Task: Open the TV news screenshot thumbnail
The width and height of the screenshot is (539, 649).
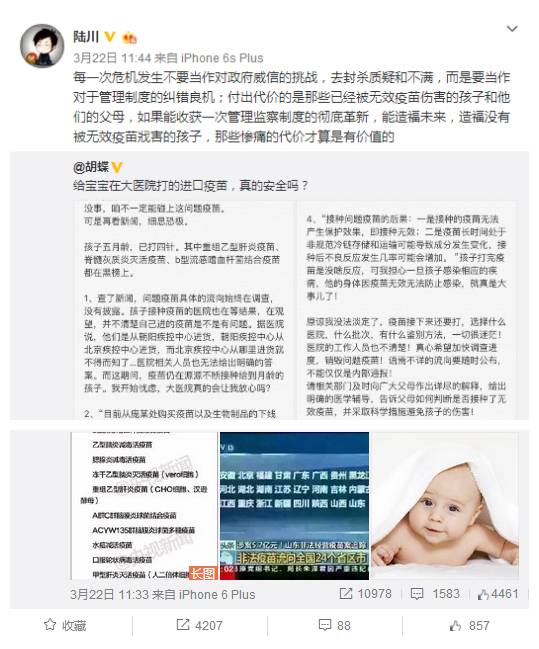Action: click(x=294, y=505)
